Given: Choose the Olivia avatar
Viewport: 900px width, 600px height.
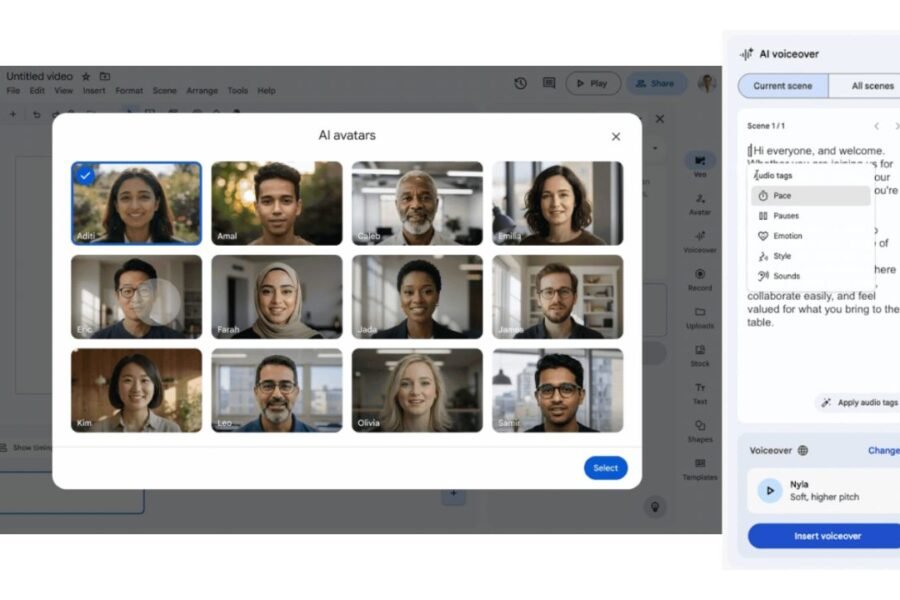Looking at the screenshot, I should click(417, 390).
